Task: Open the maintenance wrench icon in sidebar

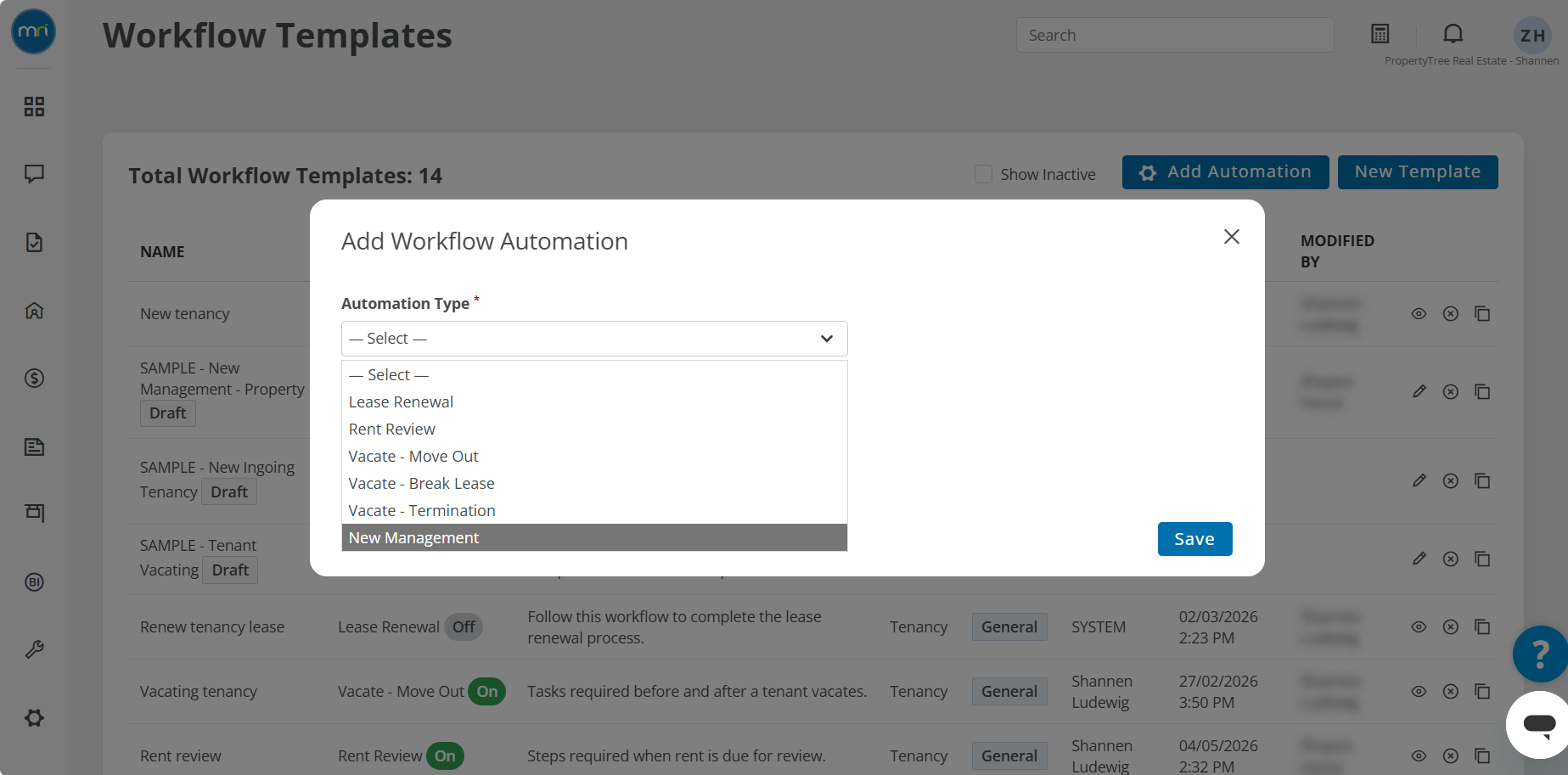Action: click(x=34, y=649)
